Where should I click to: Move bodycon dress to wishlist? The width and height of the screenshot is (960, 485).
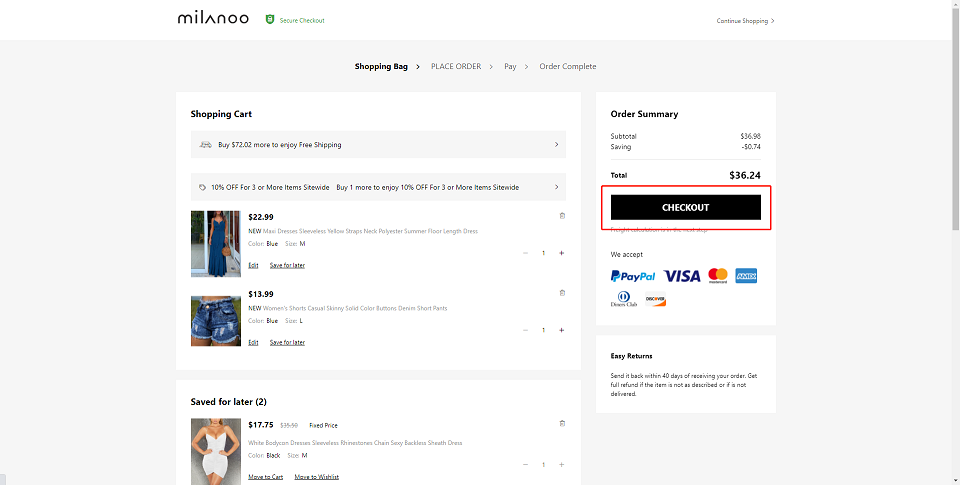[317, 476]
